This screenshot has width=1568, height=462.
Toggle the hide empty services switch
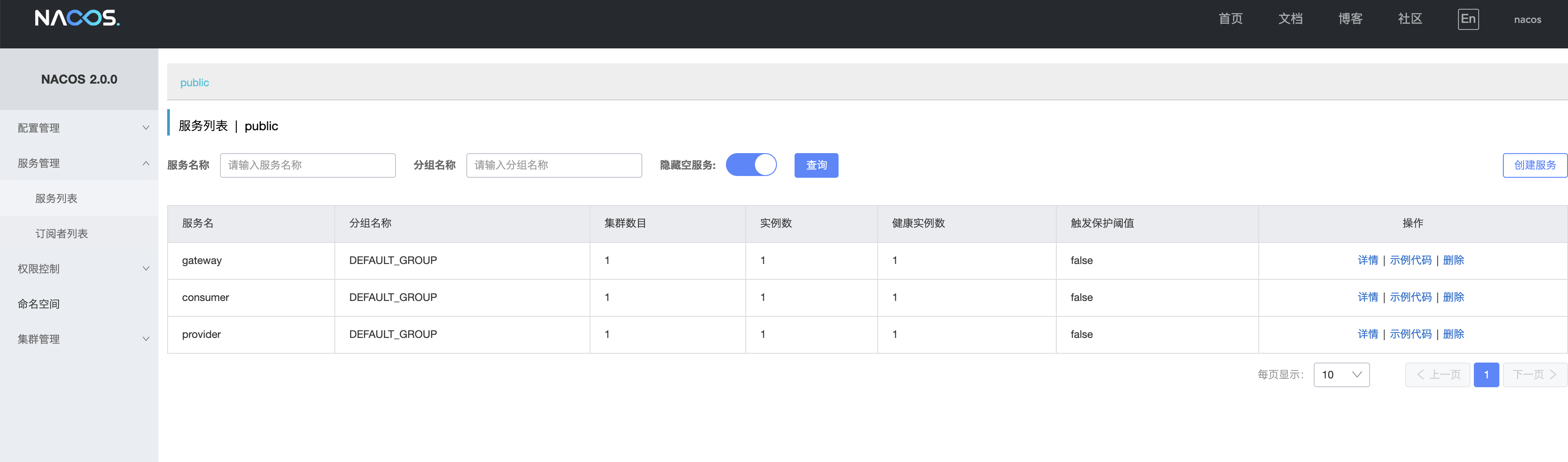(x=751, y=165)
